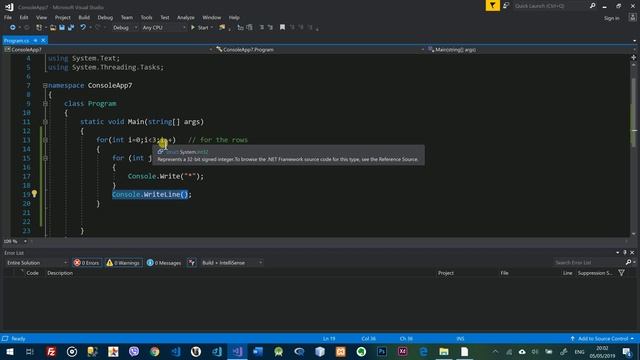Viewport: 640px width, 360px height.
Task: Collapse the namespace ConsoleApp7 block
Action: (45, 85)
